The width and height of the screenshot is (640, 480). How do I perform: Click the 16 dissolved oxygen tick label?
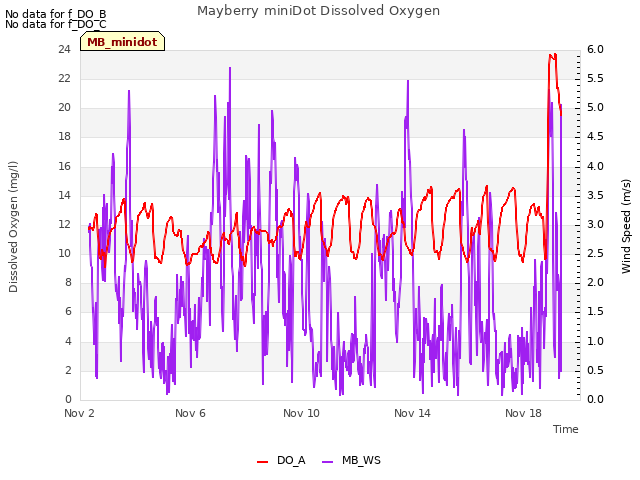(64, 166)
